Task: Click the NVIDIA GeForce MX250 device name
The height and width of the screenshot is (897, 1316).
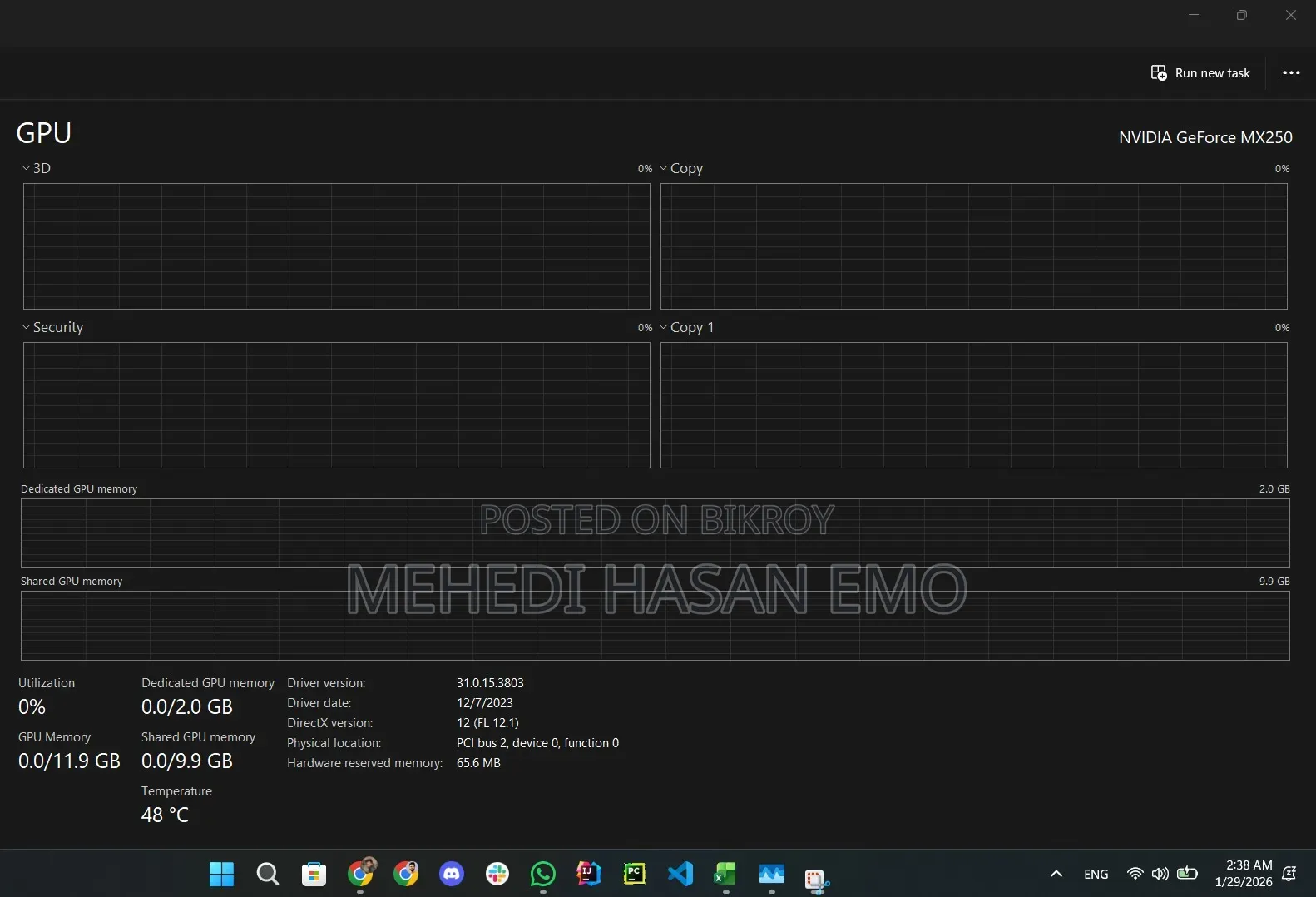Action: (x=1205, y=137)
